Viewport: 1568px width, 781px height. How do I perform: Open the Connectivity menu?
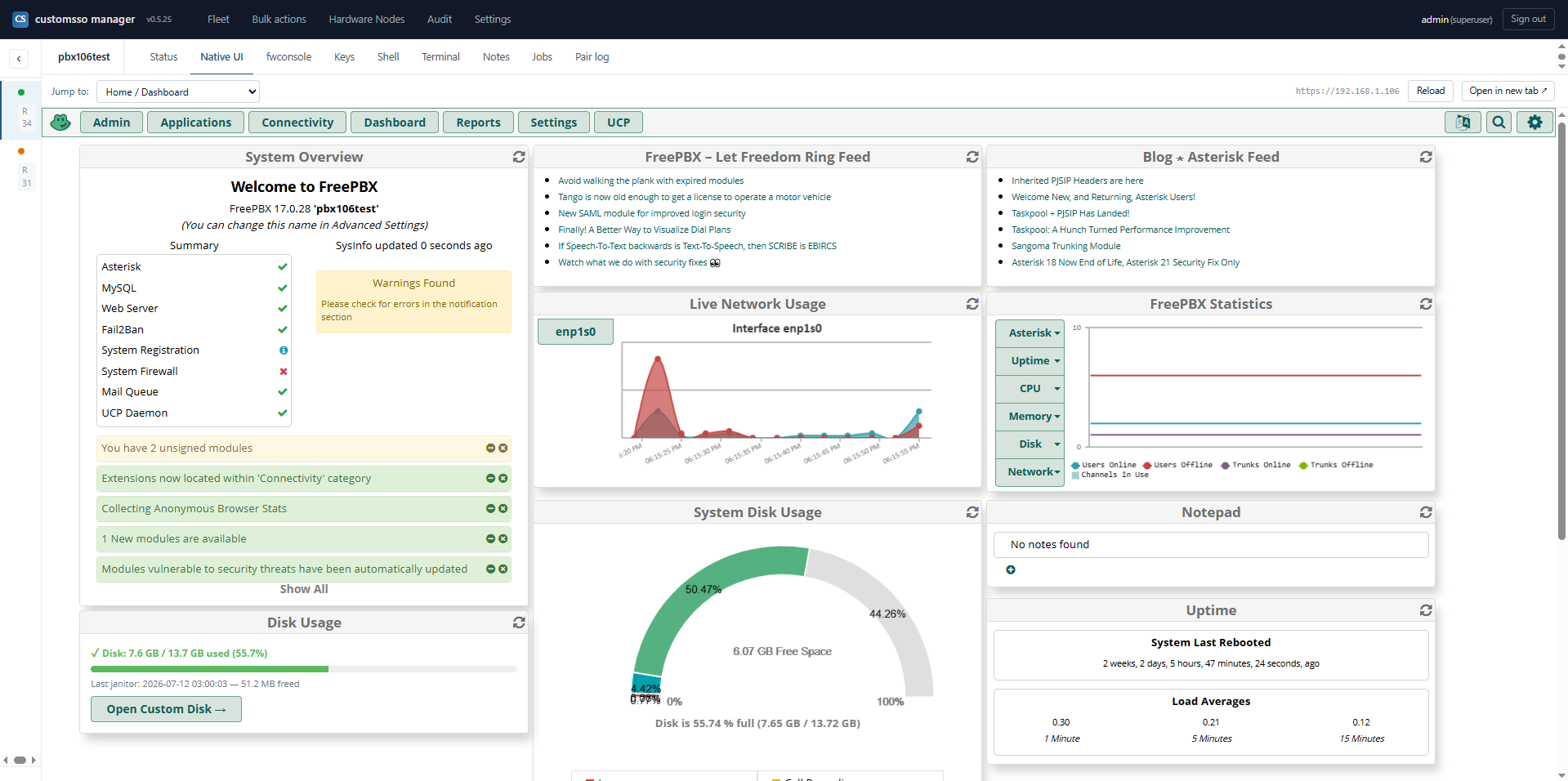[297, 123]
